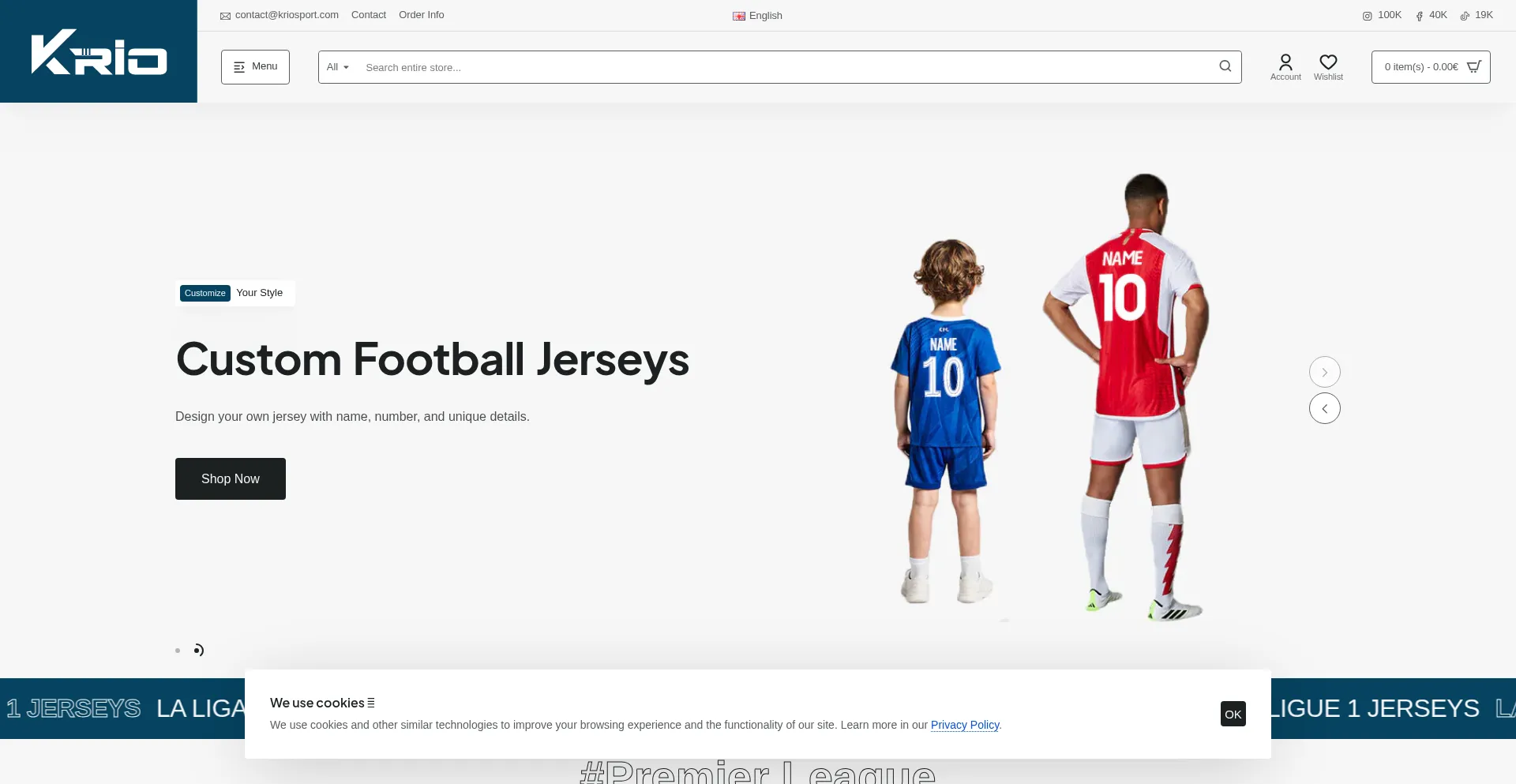The height and width of the screenshot is (784, 1516).
Task: Open the shopping cart 0 item(s) dropdown
Action: (x=1431, y=67)
